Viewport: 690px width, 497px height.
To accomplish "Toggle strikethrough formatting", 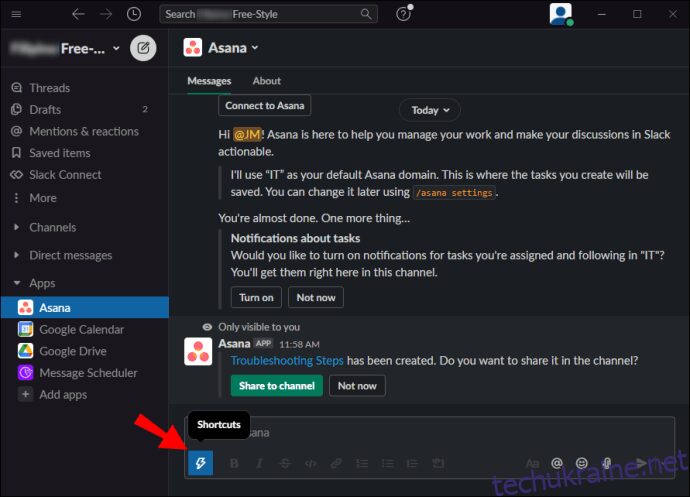I will click(285, 463).
